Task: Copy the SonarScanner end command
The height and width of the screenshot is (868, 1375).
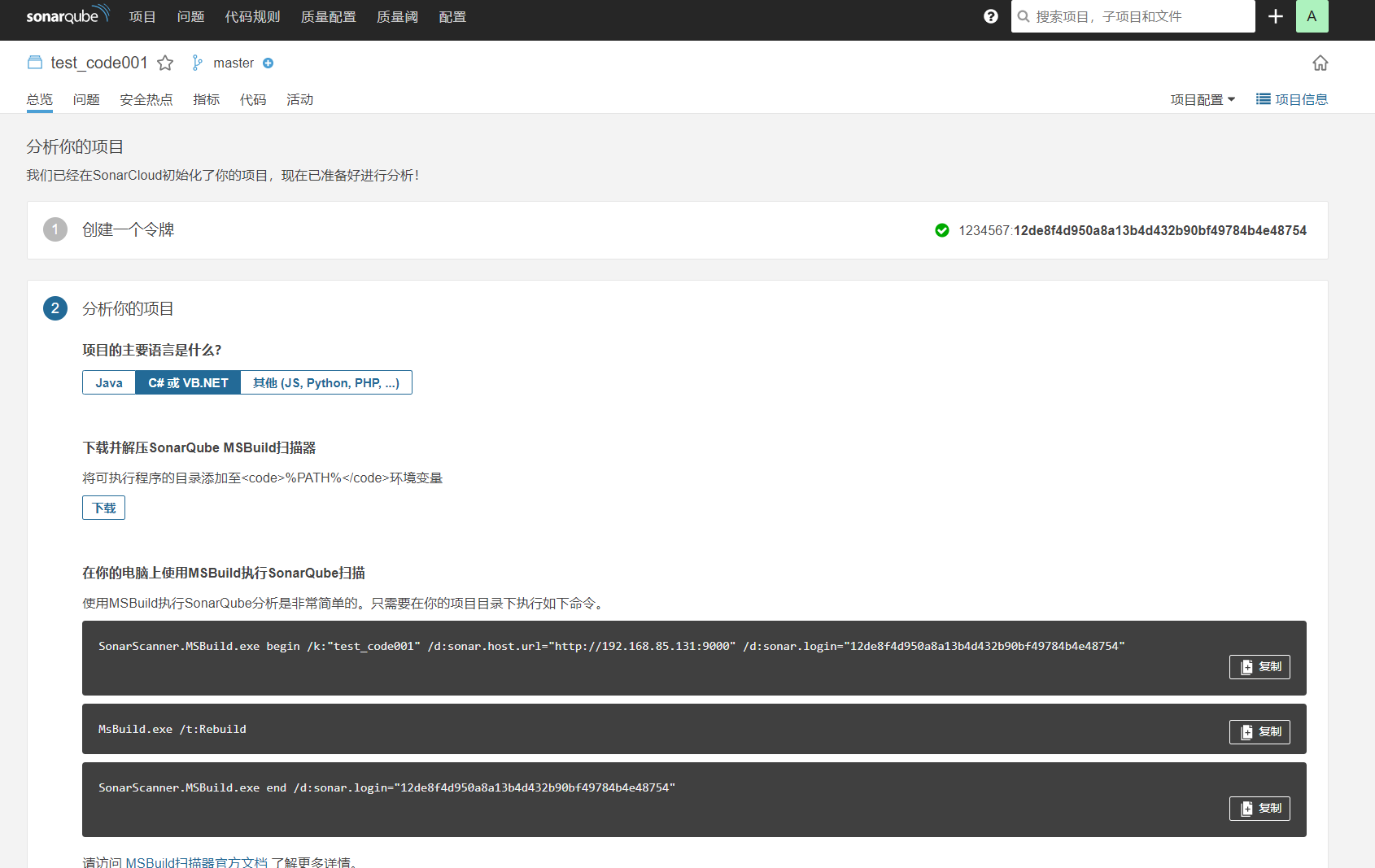Action: tap(1259, 809)
